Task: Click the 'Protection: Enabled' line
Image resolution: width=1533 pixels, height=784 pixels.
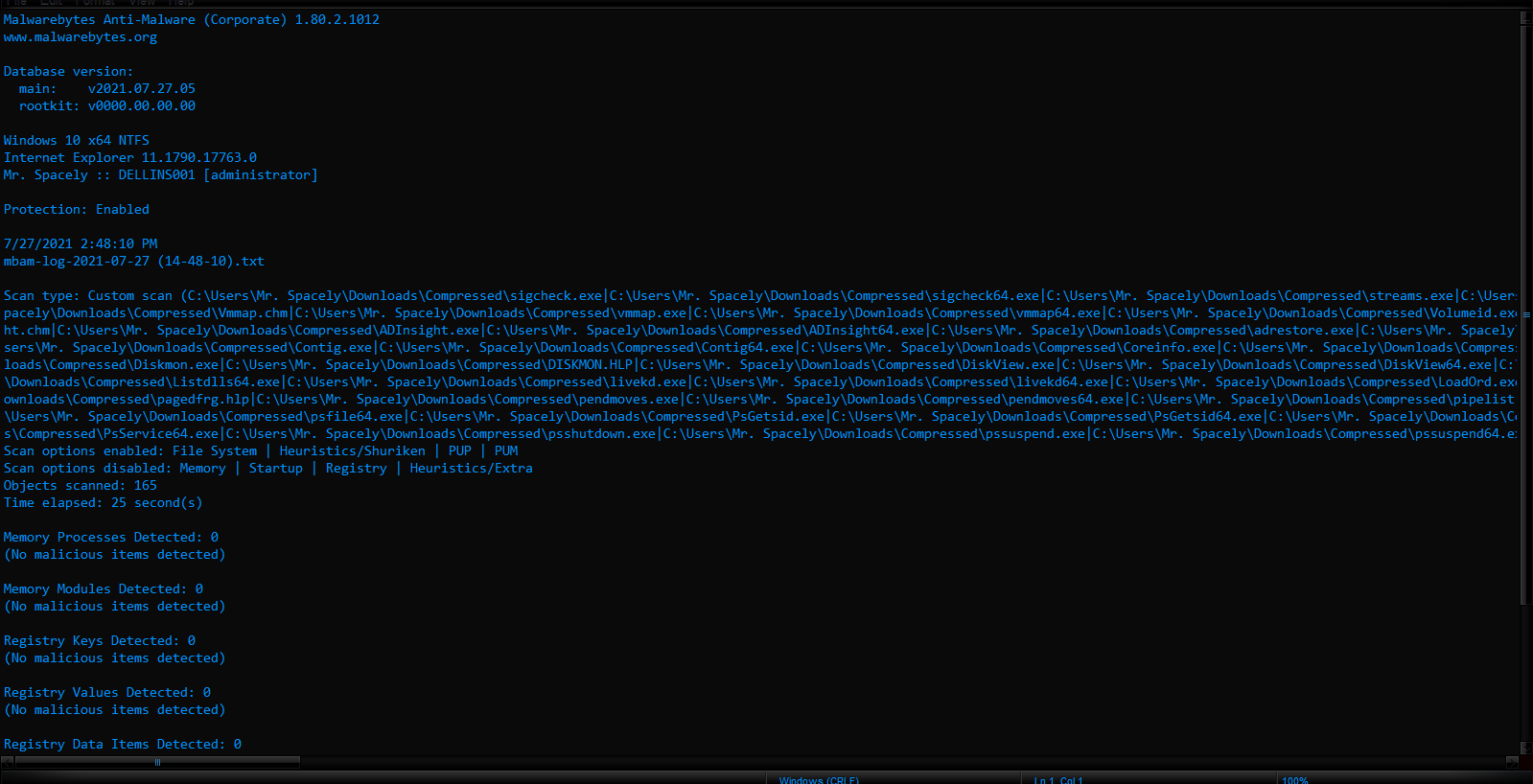Action: [x=77, y=209]
